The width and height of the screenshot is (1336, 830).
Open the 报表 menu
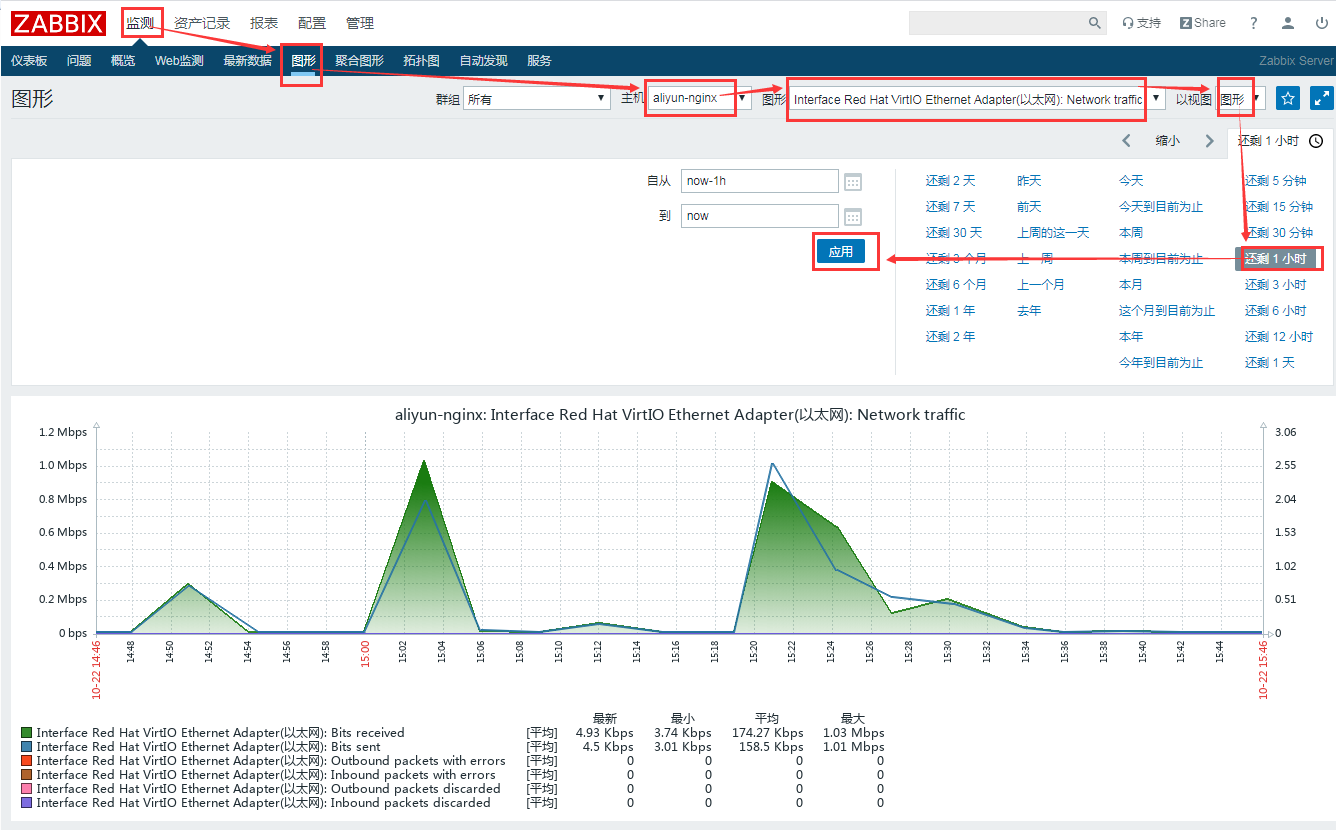[264, 23]
